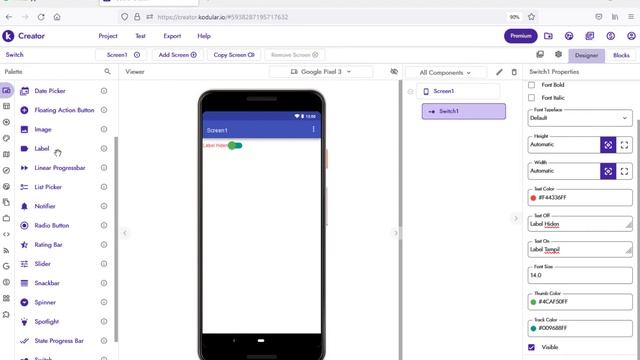640x360 pixels.
Task: Pick the Text Color red swatch
Action: (533, 198)
